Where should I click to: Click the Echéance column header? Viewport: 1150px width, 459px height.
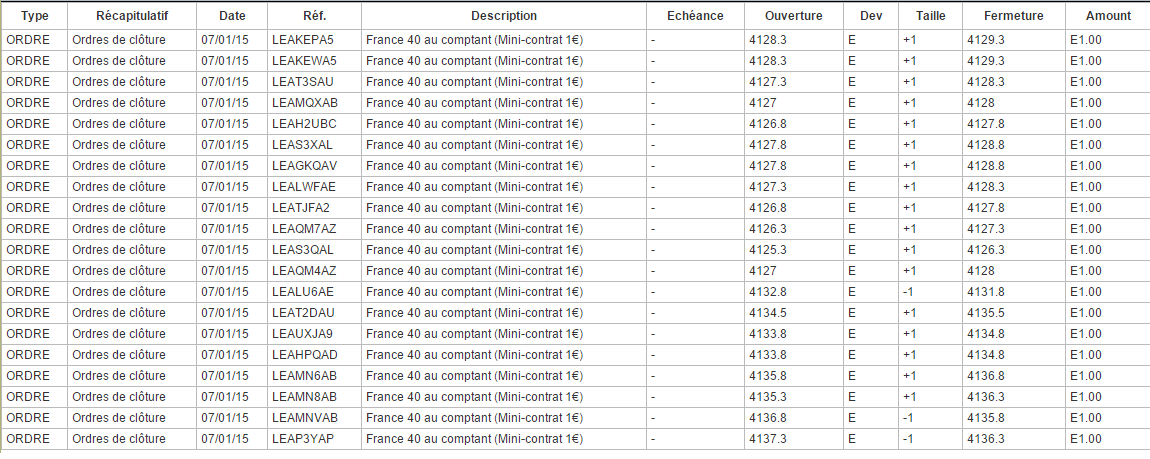point(695,16)
